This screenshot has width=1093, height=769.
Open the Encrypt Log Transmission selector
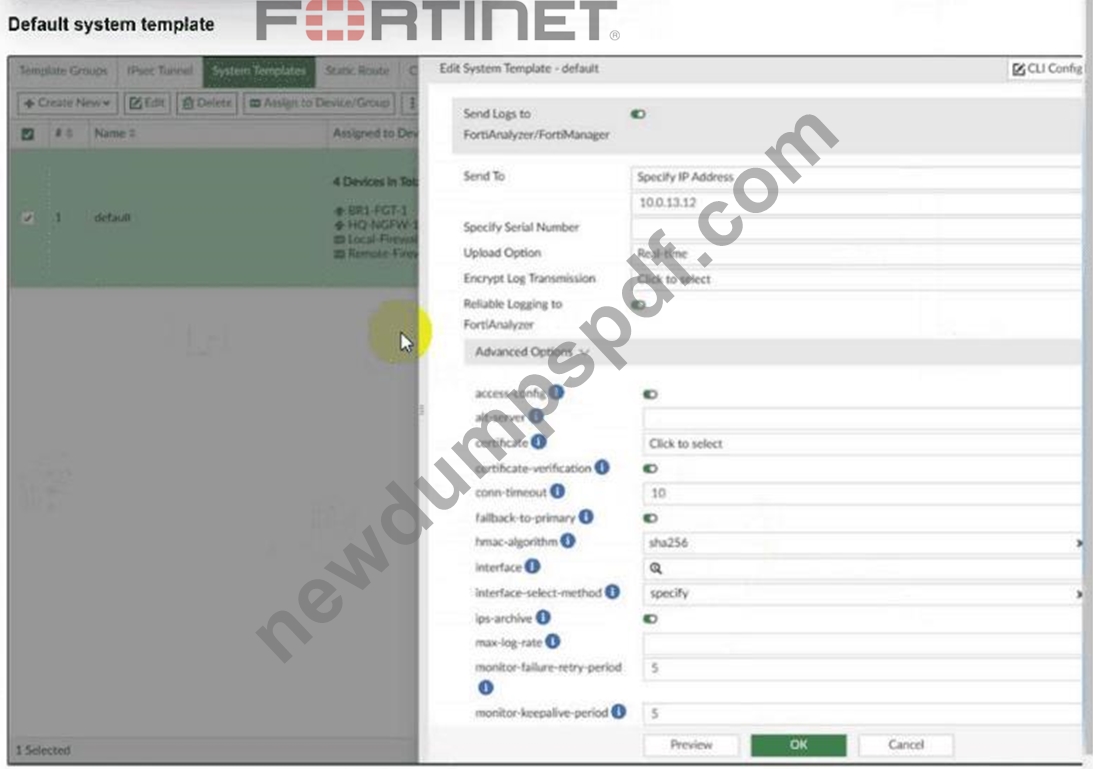(858, 280)
